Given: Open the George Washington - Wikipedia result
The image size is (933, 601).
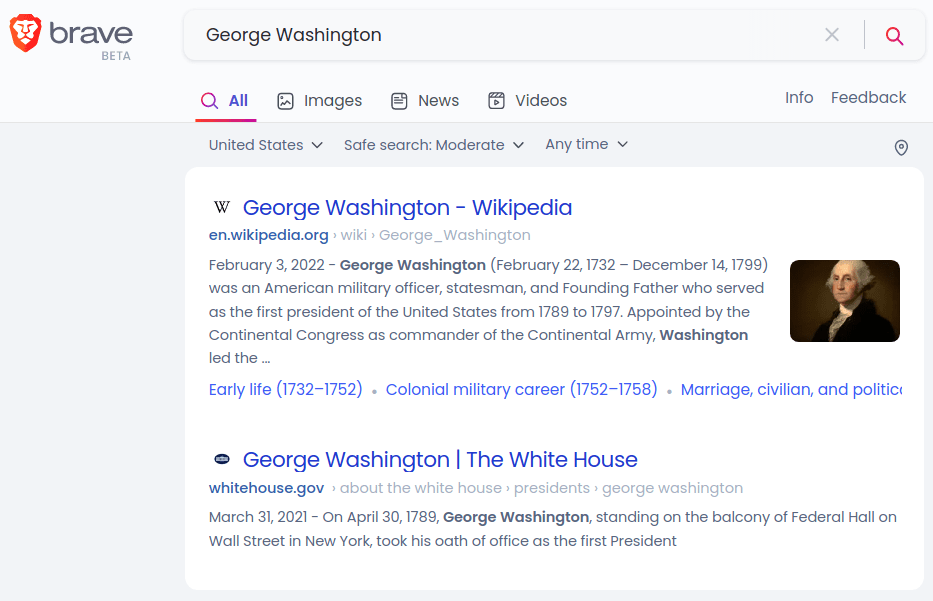Looking at the screenshot, I should pos(407,208).
